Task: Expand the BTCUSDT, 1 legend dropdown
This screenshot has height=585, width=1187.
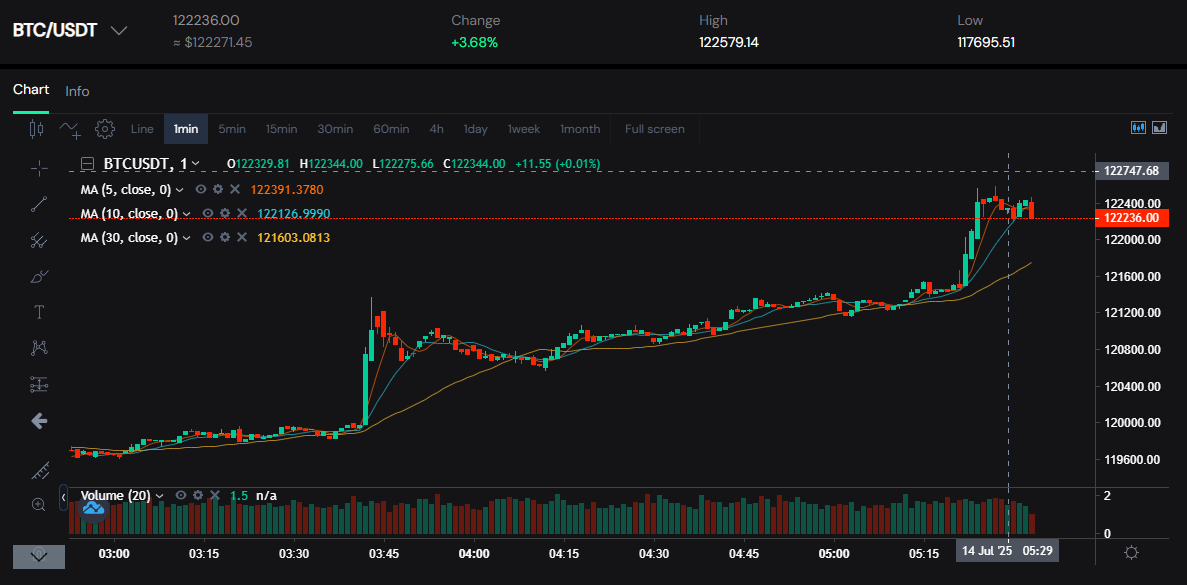Action: [x=196, y=163]
